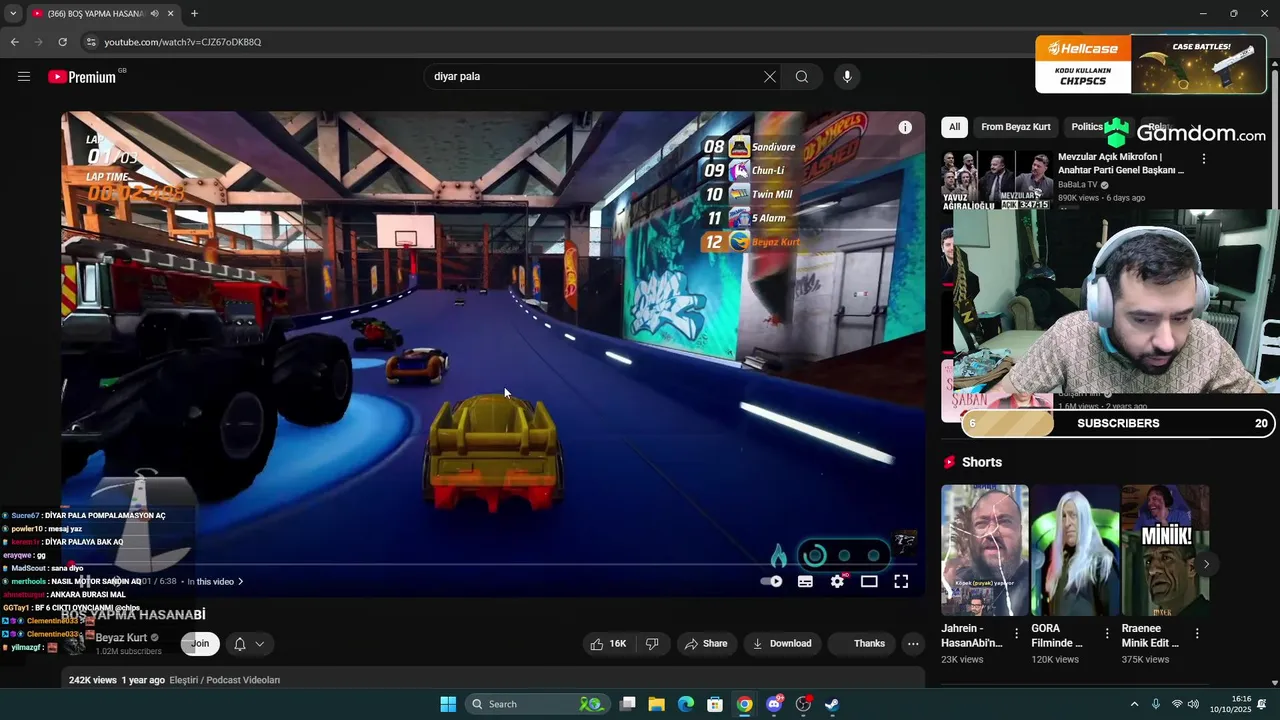
Task: Select the Politics filter chip
Action: [x=1086, y=127]
